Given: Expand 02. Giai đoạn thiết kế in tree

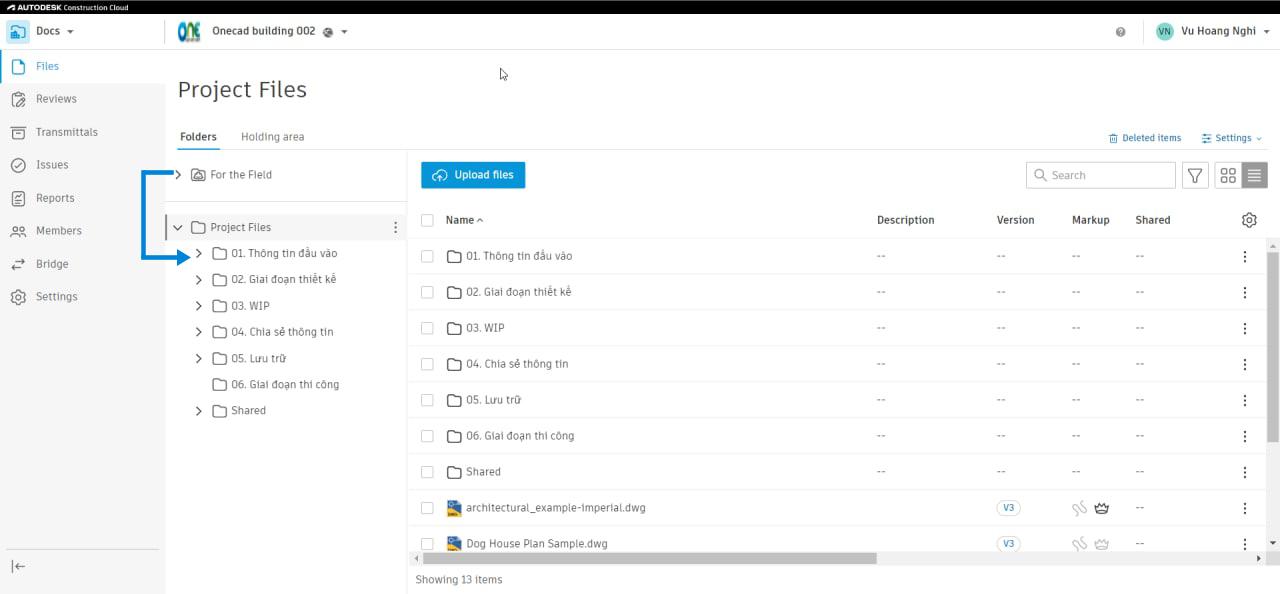Looking at the screenshot, I should click(198, 280).
